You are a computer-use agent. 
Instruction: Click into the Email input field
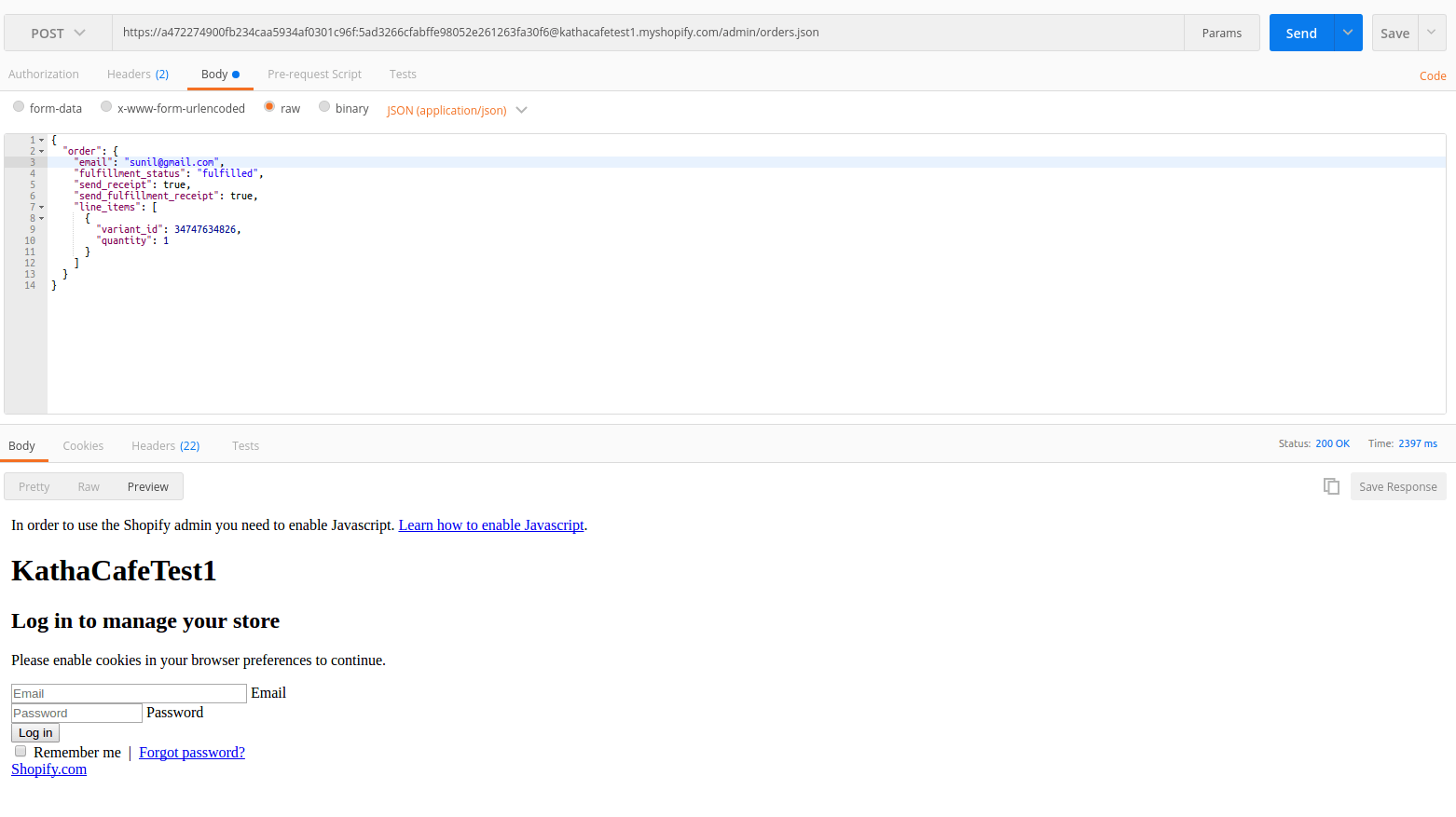tap(129, 693)
